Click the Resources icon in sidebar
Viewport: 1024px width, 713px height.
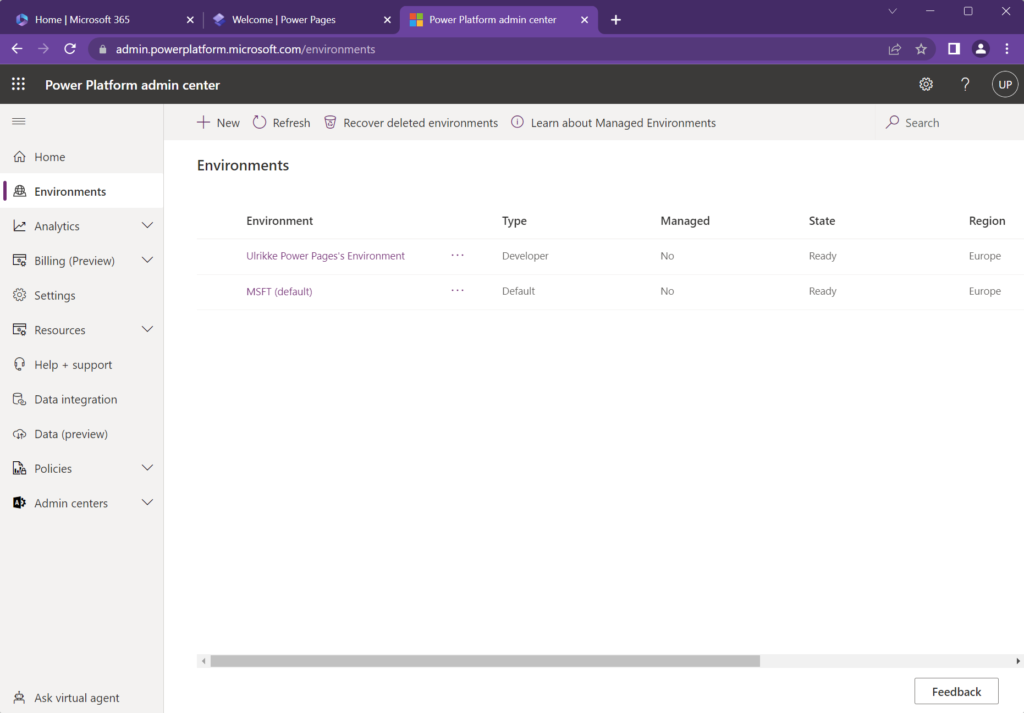20,330
